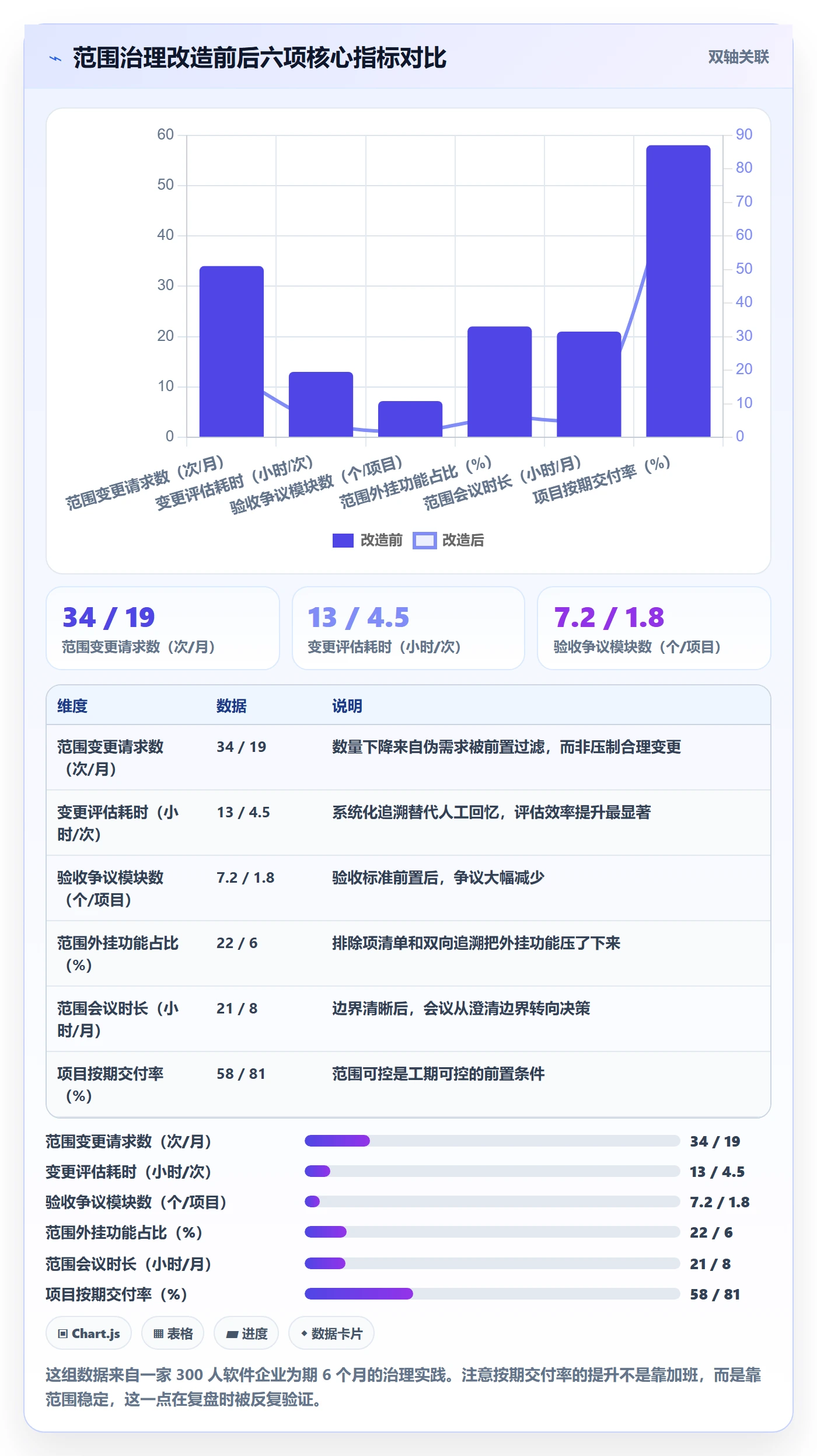Toggle the 改造后 legend swatch
This screenshot has height=1456, width=817.
424,541
